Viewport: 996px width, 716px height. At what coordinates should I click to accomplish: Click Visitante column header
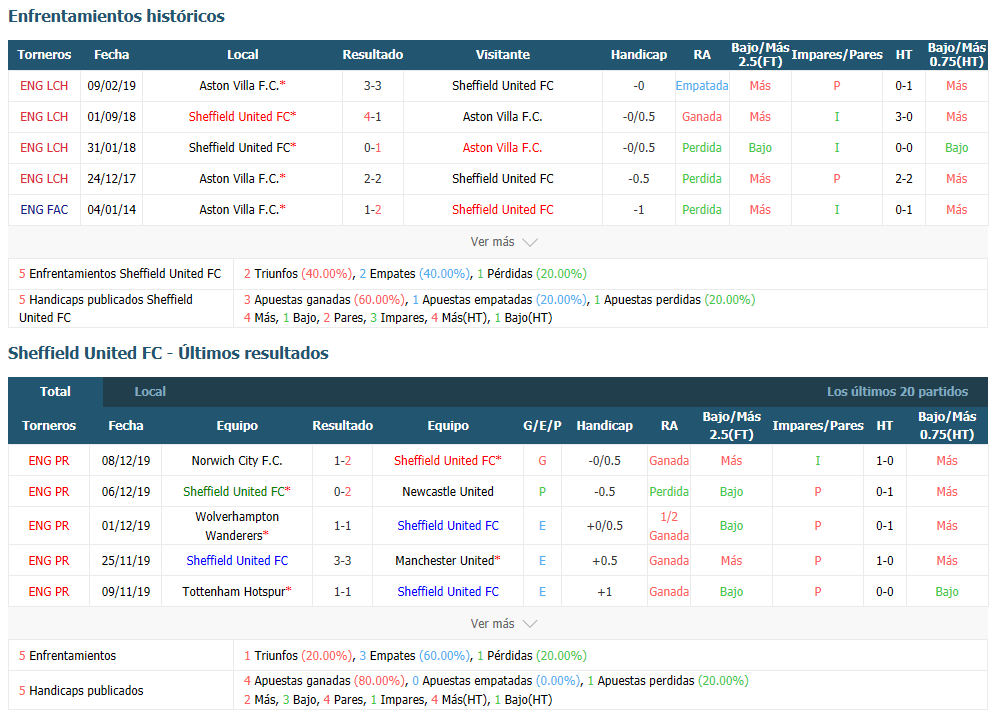click(x=502, y=55)
